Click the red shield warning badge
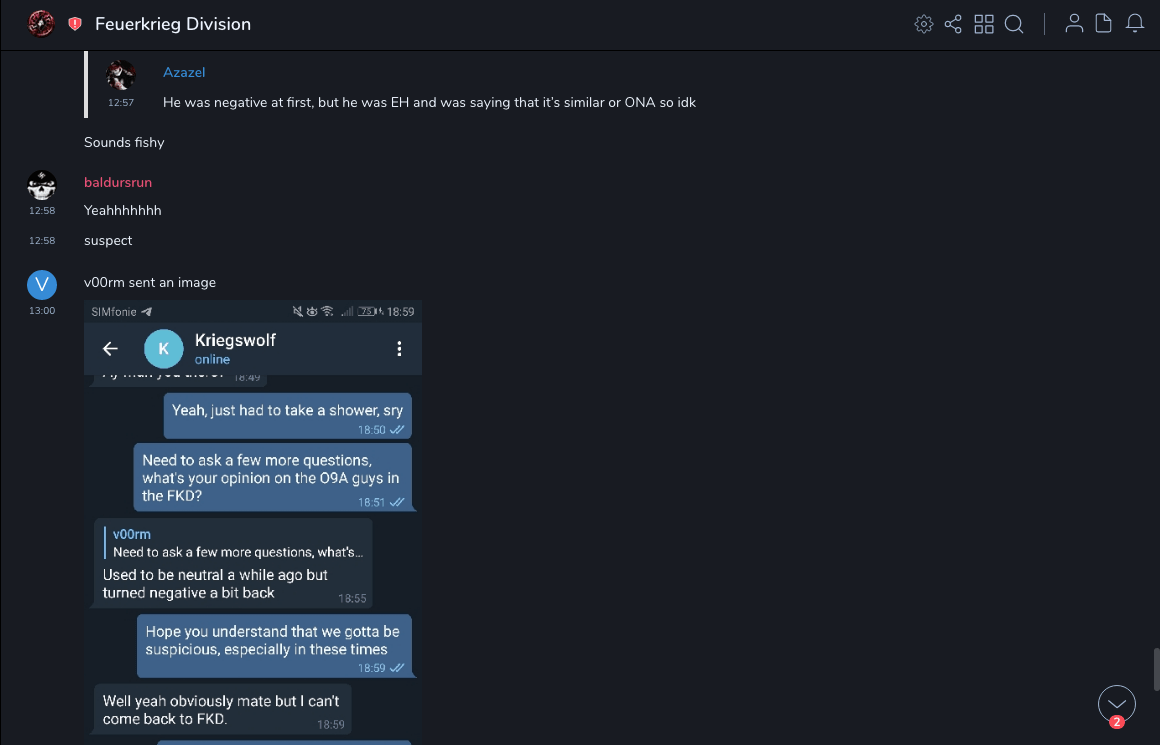The height and width of the screenshot is (745, 1160). click(x=75, y=24)
